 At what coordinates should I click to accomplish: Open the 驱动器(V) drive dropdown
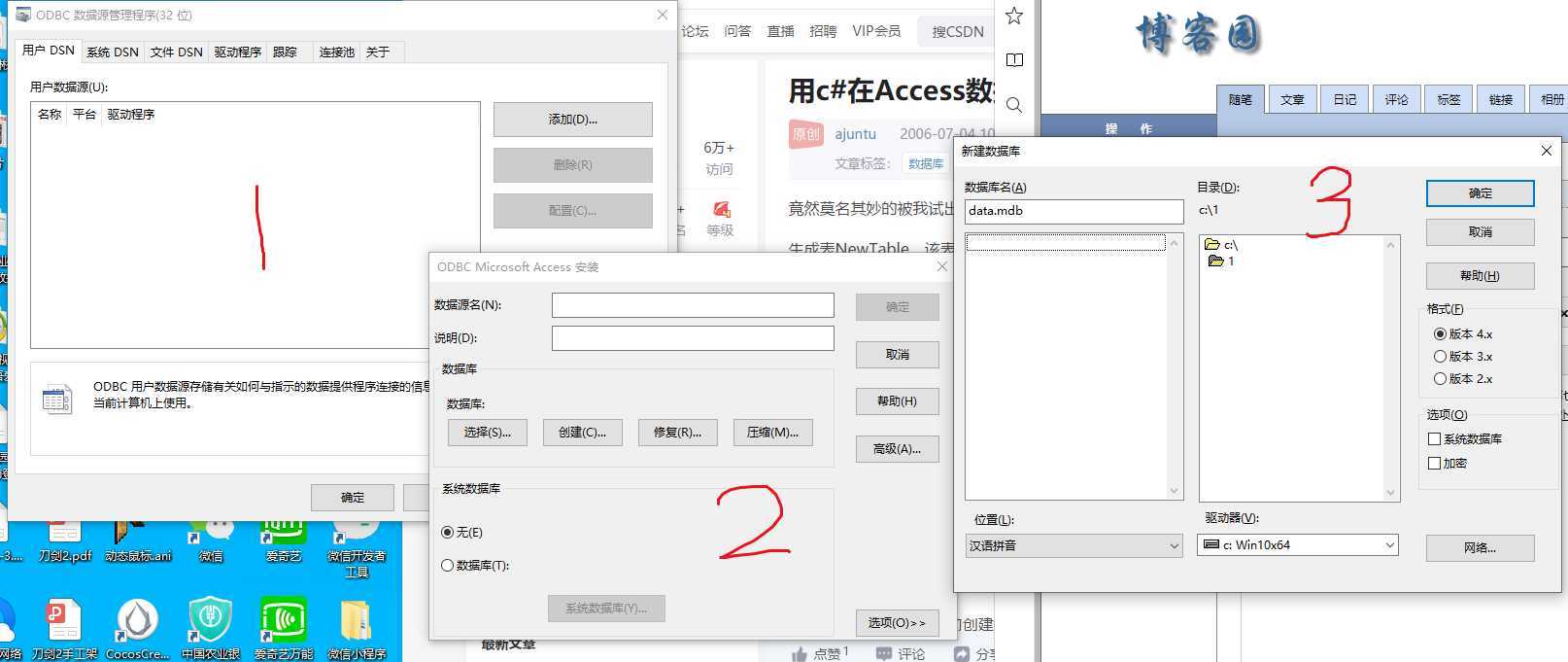pos(1298,545)
